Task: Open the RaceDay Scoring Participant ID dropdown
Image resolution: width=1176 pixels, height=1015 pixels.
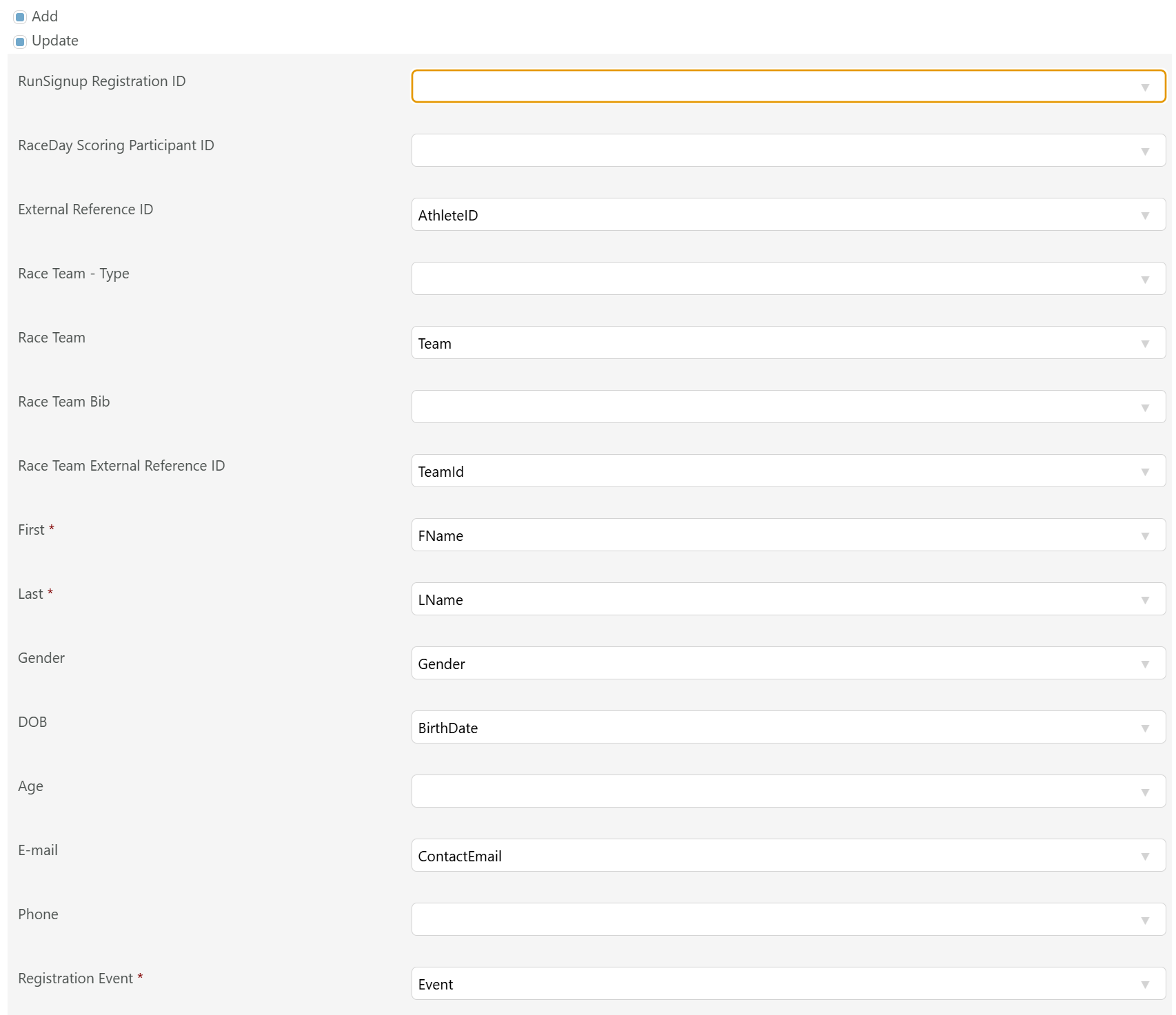Action: [788, 150]
